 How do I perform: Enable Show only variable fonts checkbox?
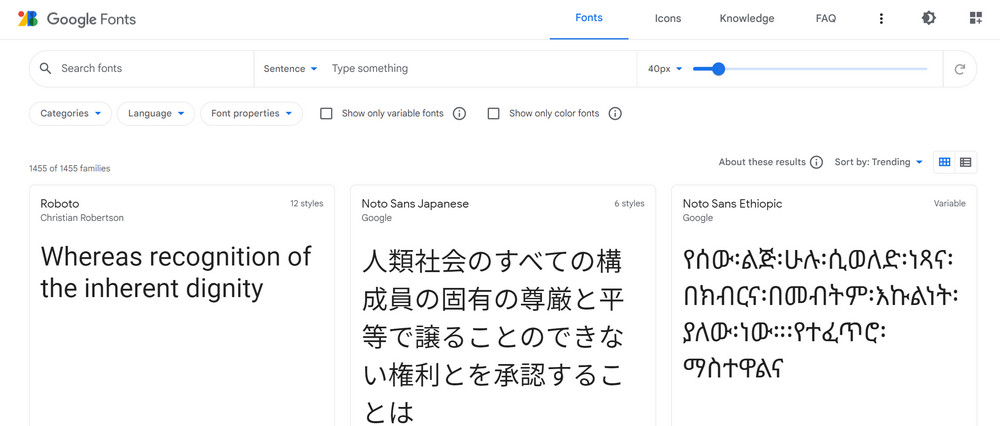[x=326, y=114]
